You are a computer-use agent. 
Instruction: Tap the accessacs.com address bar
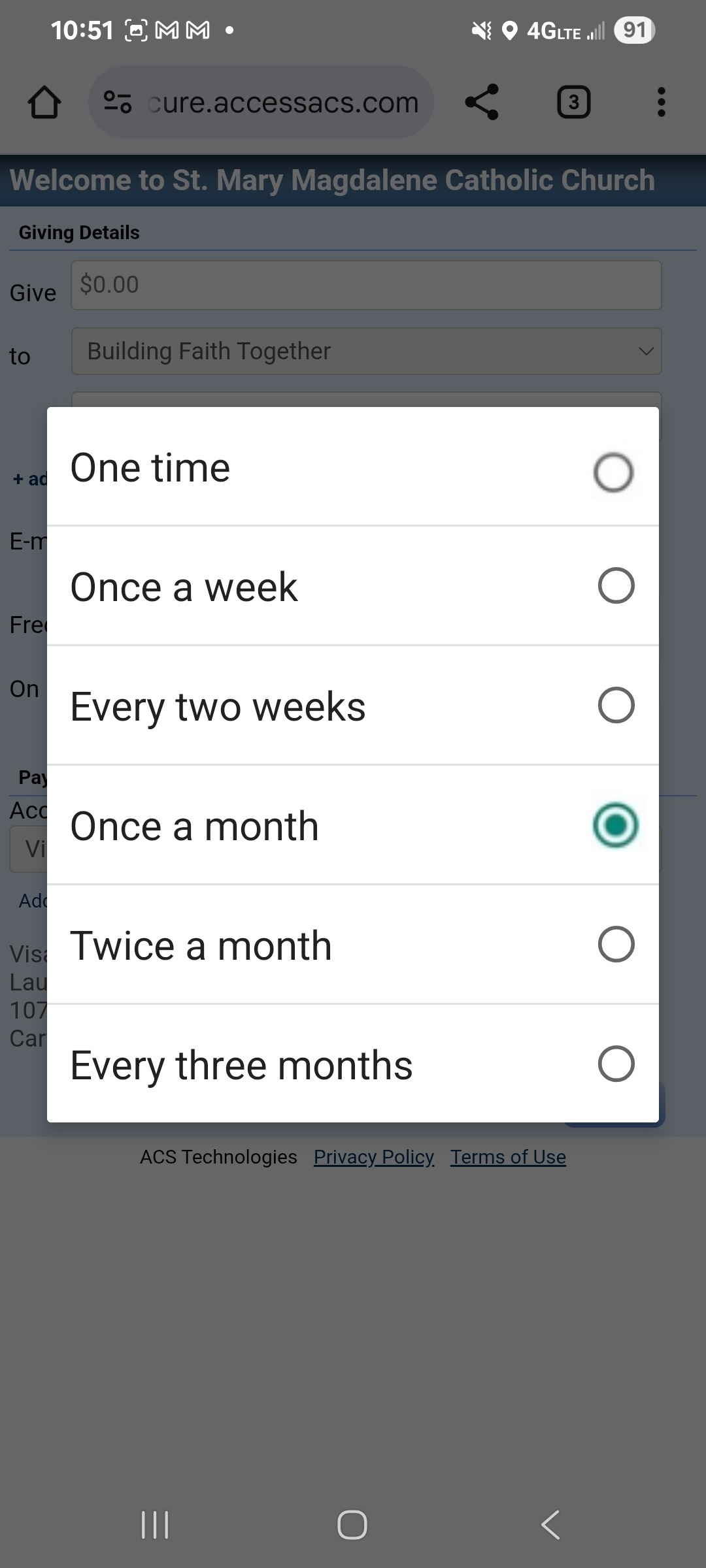tap(282, 103)
